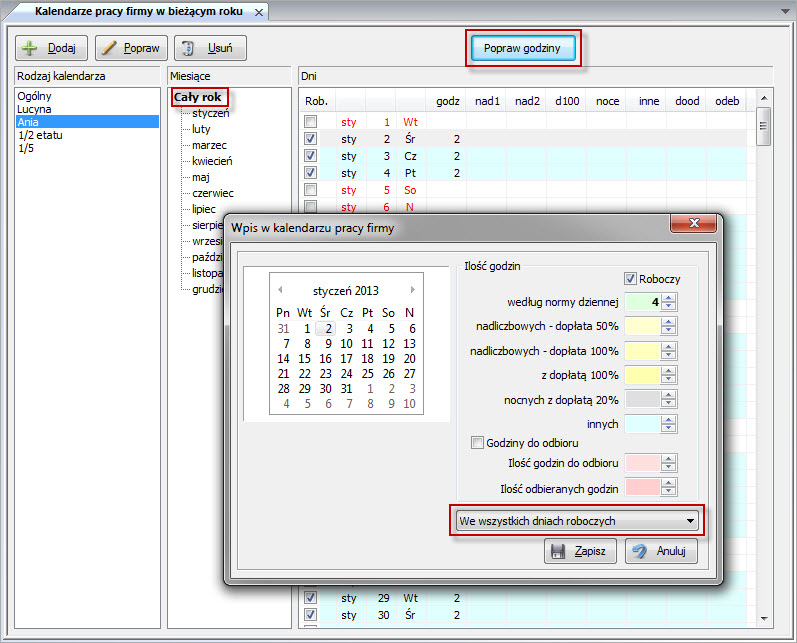Pick day 2 of styczeń in the calendar
The height and width of the screenshot is (643, 797).
[x=328, y=329]
